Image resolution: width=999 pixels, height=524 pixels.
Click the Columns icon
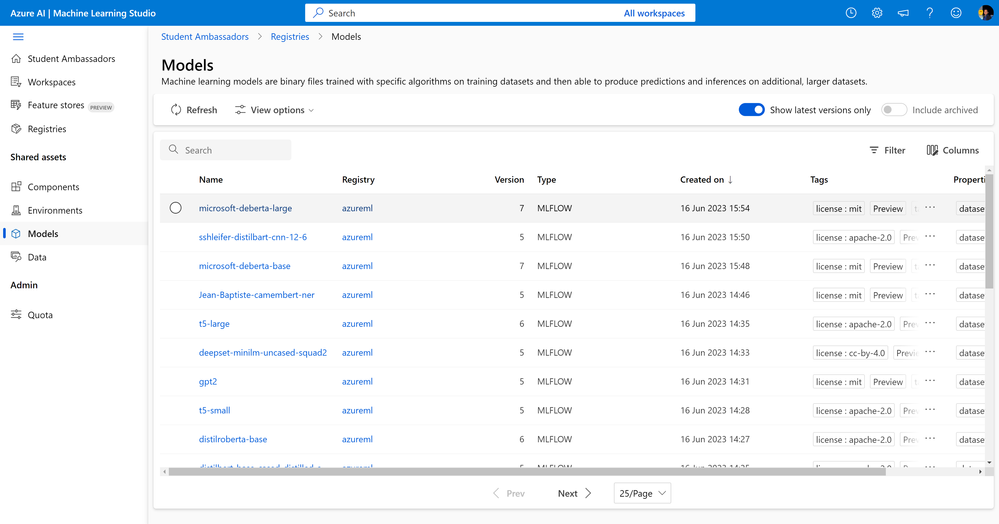[932, 150]
